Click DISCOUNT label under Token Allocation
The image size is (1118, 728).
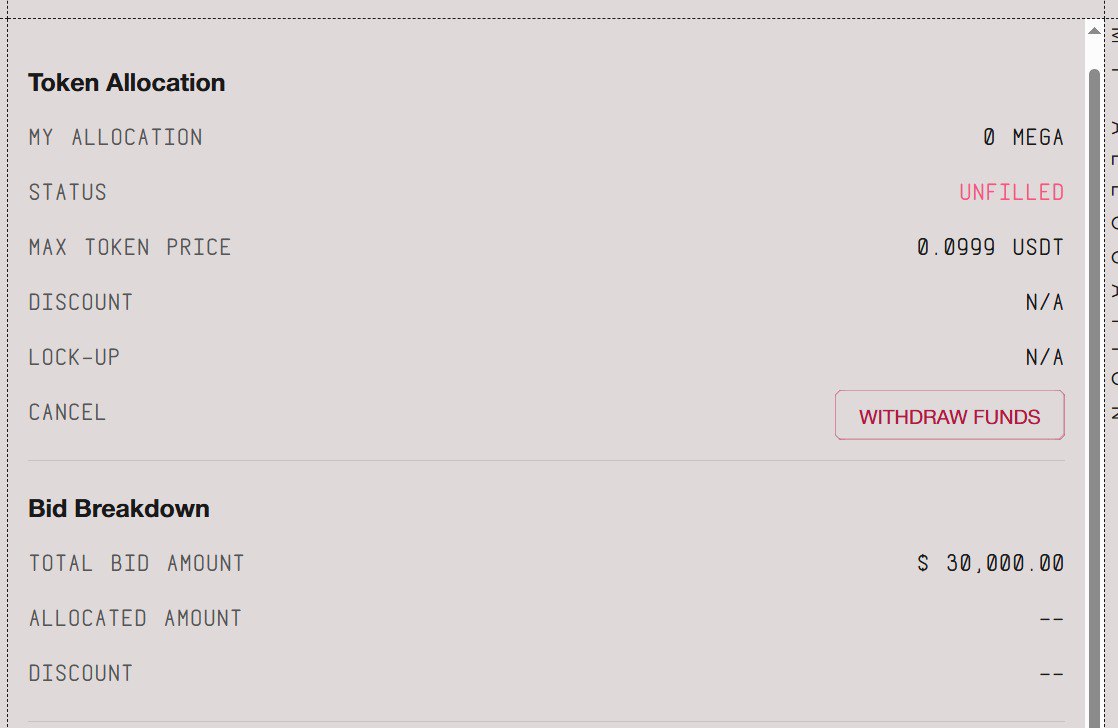[x=81, y=302]
